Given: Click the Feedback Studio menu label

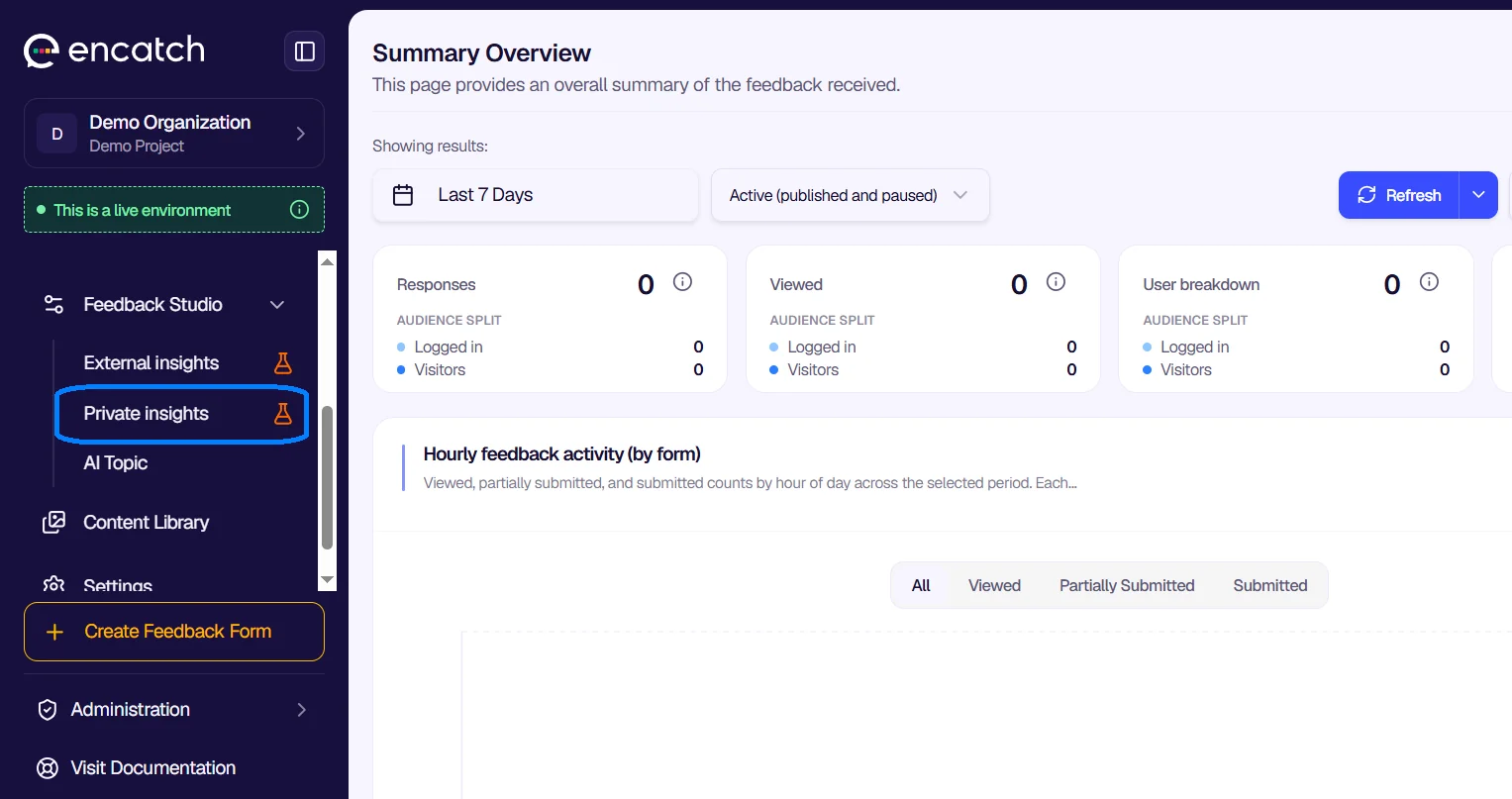Looking at the screenshot, I should (x=152, y=305).
